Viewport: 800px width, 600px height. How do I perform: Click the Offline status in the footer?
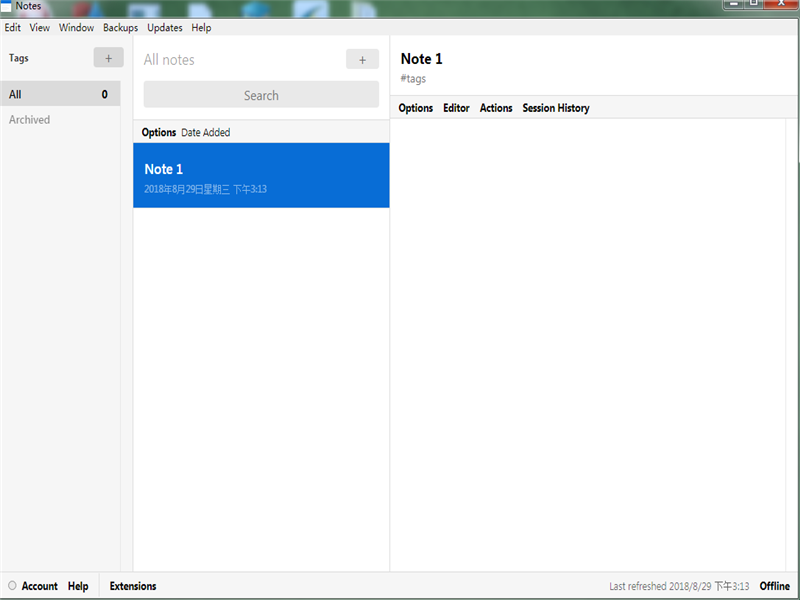(x=774, y=586)
